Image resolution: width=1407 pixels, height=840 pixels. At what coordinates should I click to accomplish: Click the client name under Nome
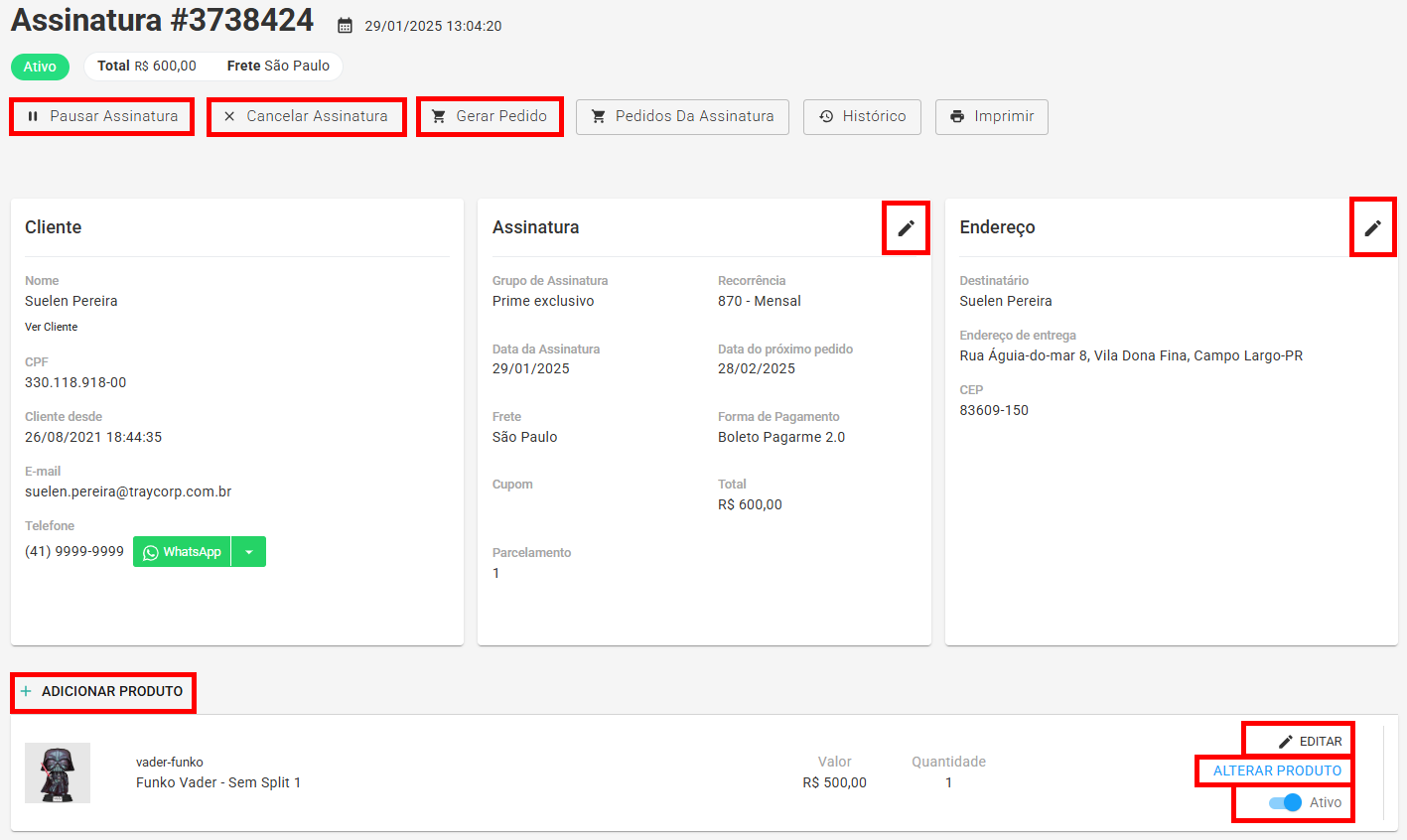(x=71, y=301)
